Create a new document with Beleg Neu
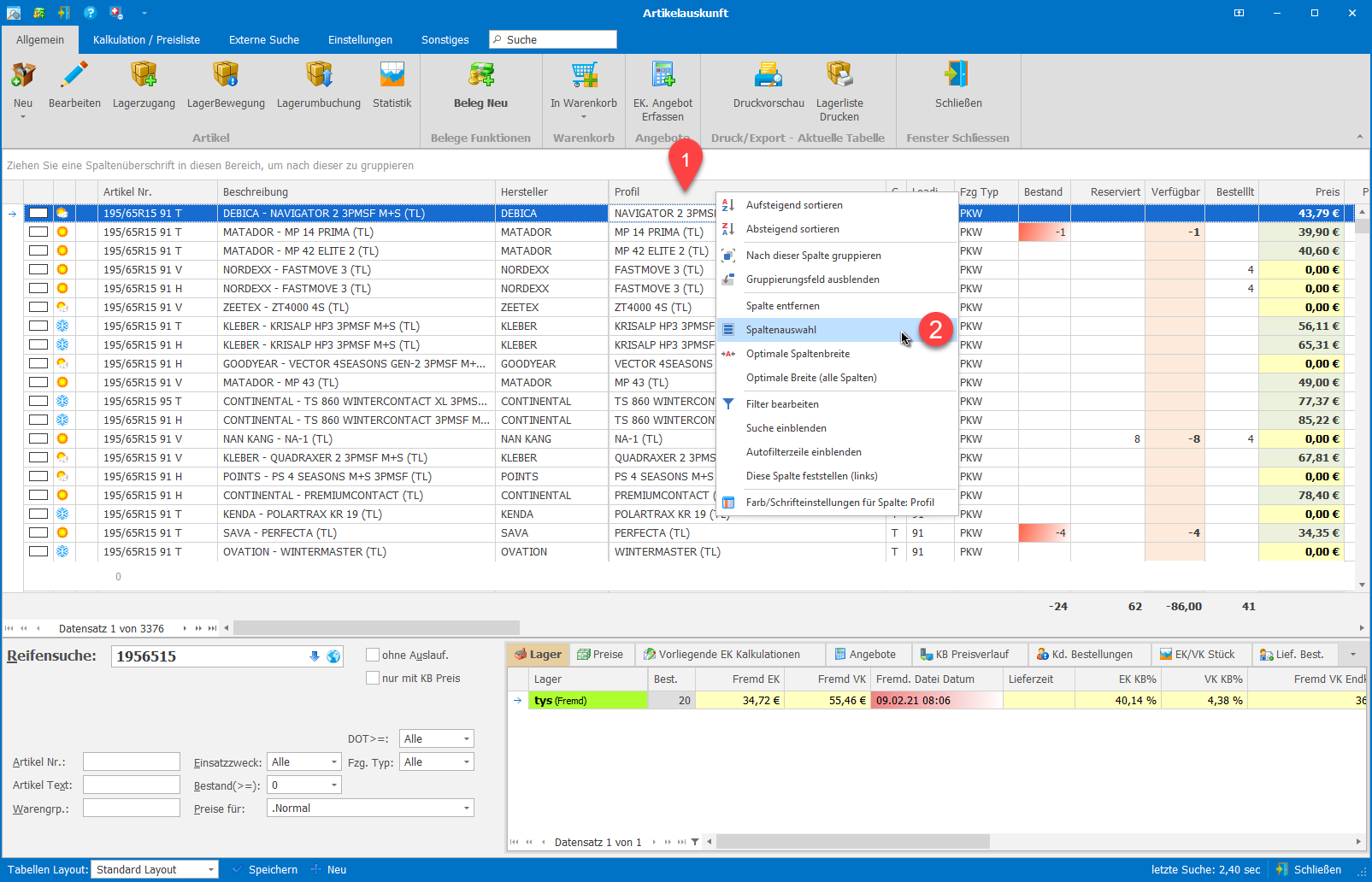Screen dimensions: 1372x882 (480, 75)
